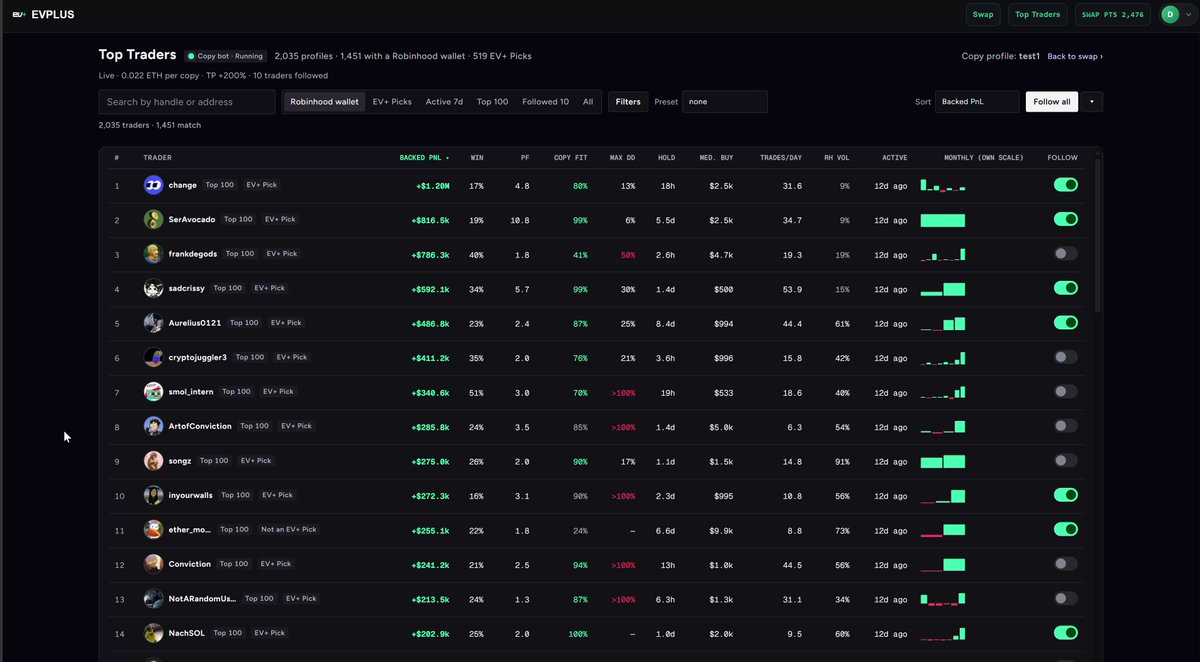
Task: Enable follow toggle for songz
Action: click(1065, 461)
